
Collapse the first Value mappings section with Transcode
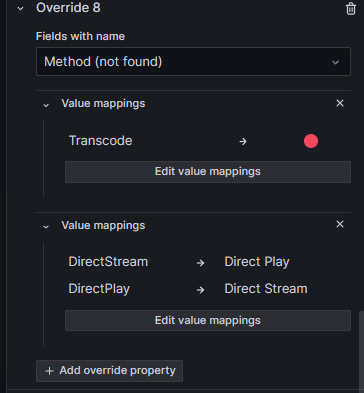(x=46, y=105)
